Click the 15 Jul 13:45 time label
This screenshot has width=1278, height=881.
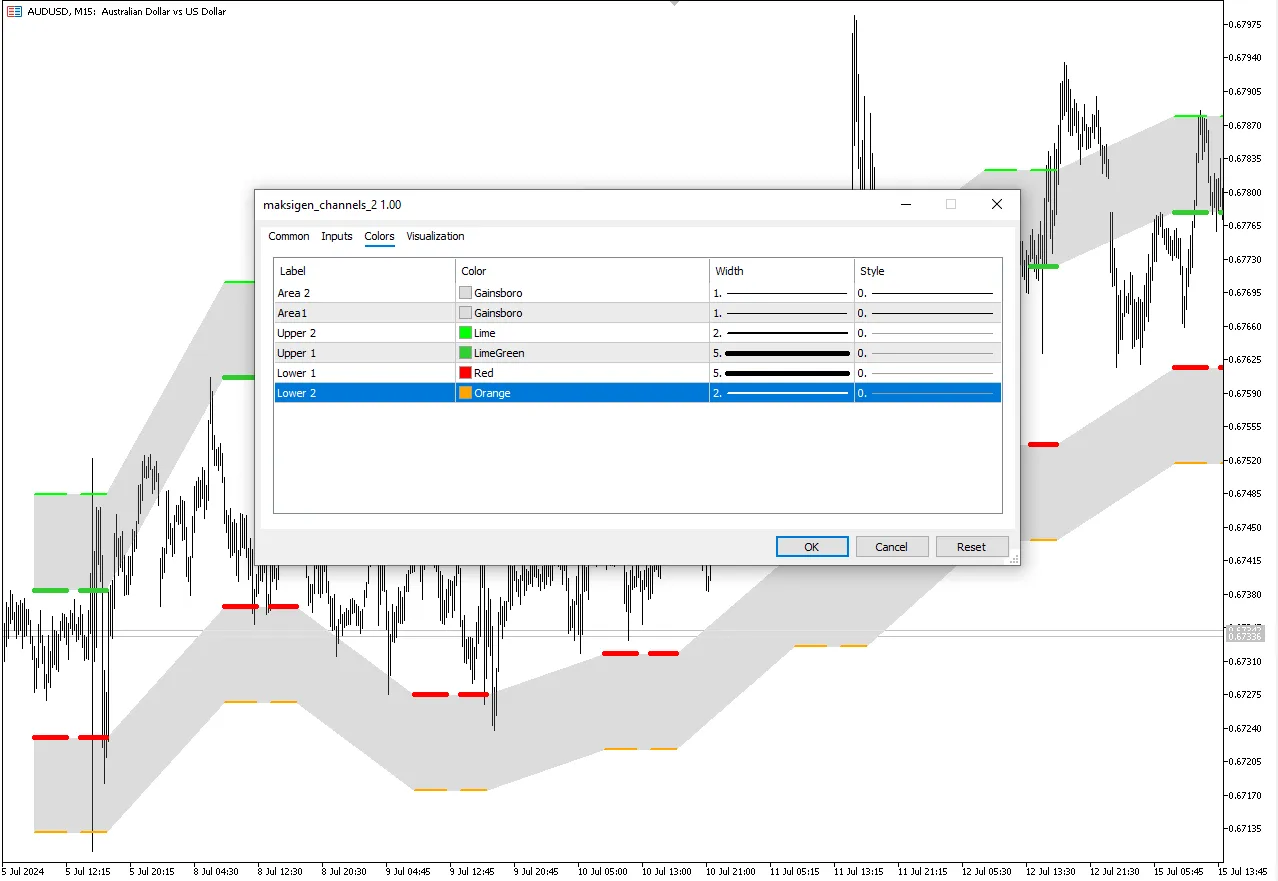[x=1244, y=871]
